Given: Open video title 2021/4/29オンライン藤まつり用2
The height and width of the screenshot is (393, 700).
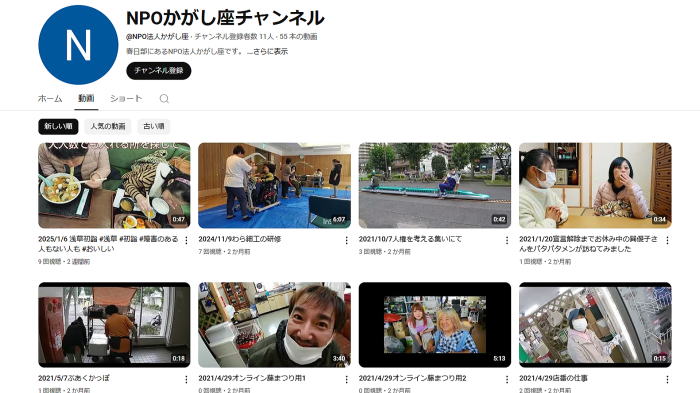Looking at the screenshot, I should click(x=412, y=378).
